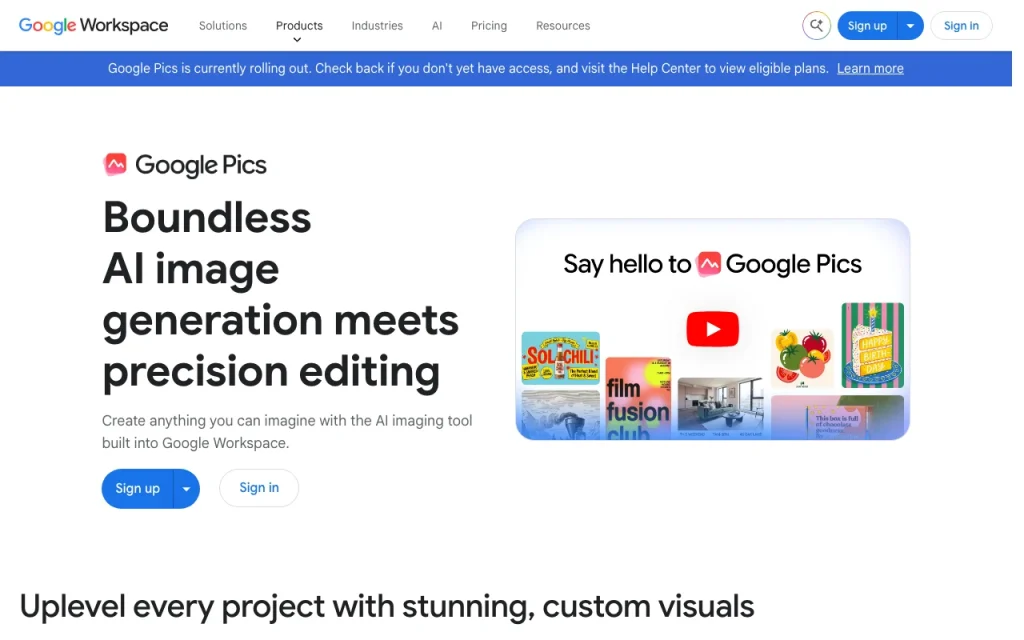Click the "Say hello to Google Pics" title
1024x640 pixels.
712,264
